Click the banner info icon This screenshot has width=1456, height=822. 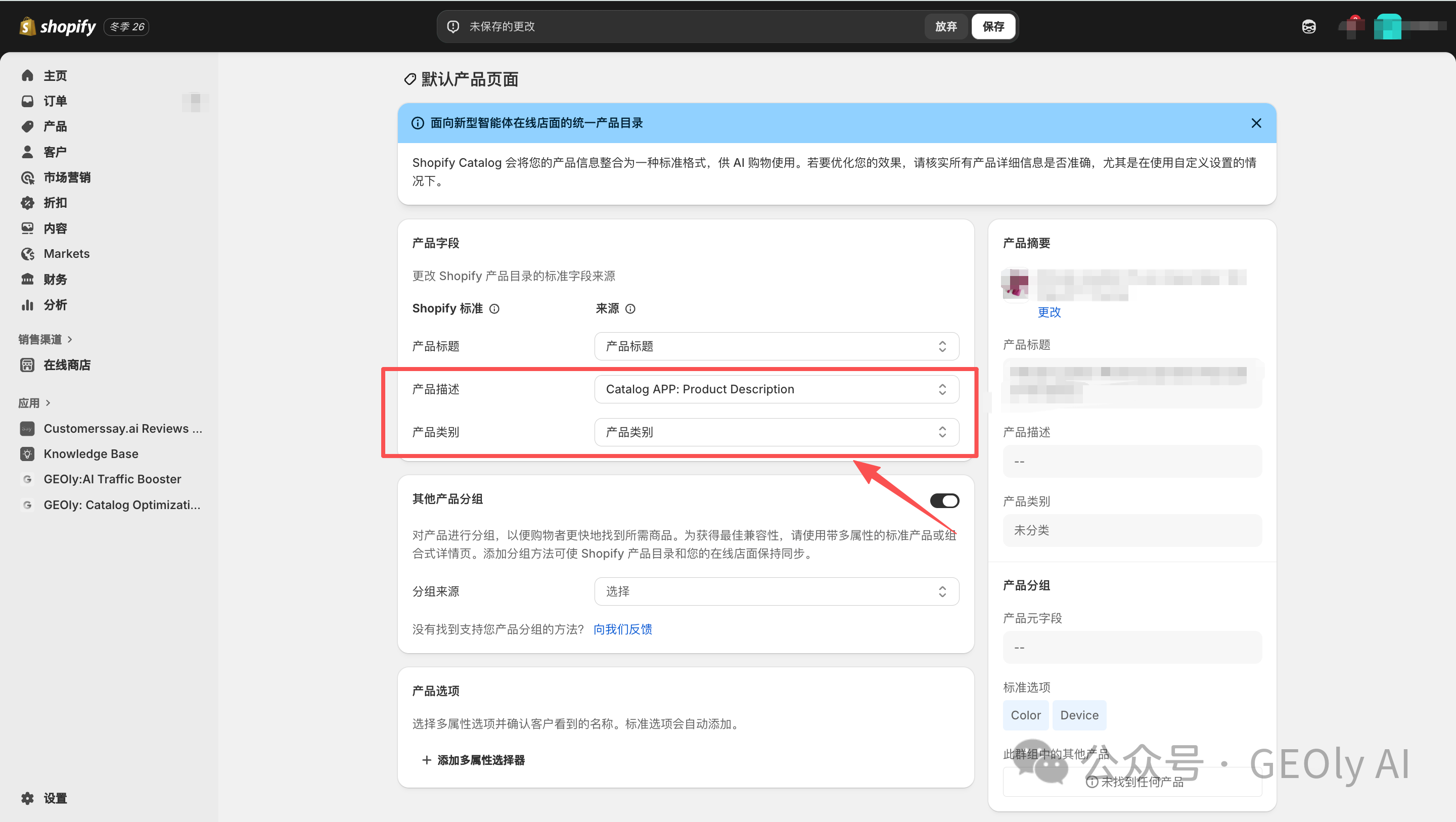(417, 123)
